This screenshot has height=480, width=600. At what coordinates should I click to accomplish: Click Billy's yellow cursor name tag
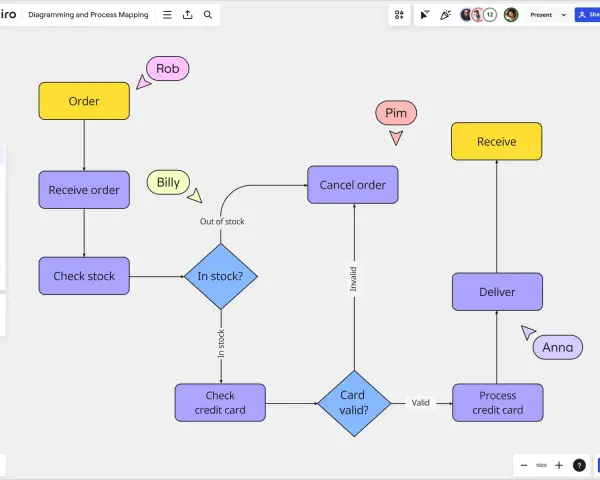coord(168,182)
